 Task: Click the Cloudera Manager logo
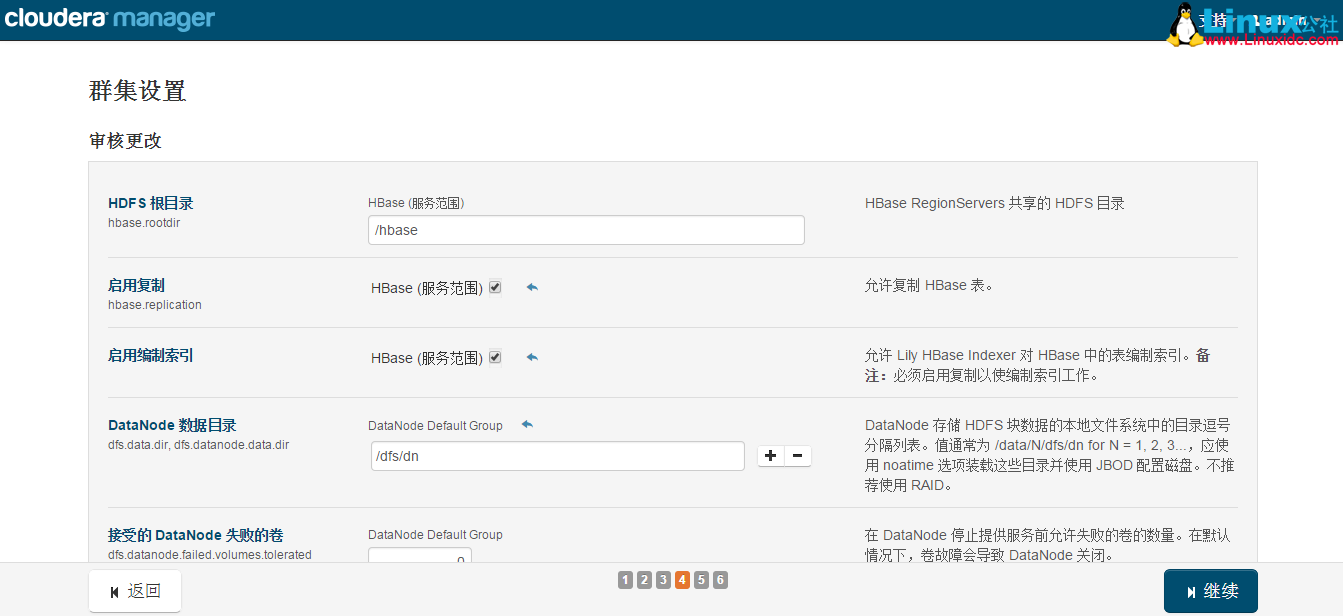click(108, 17)
